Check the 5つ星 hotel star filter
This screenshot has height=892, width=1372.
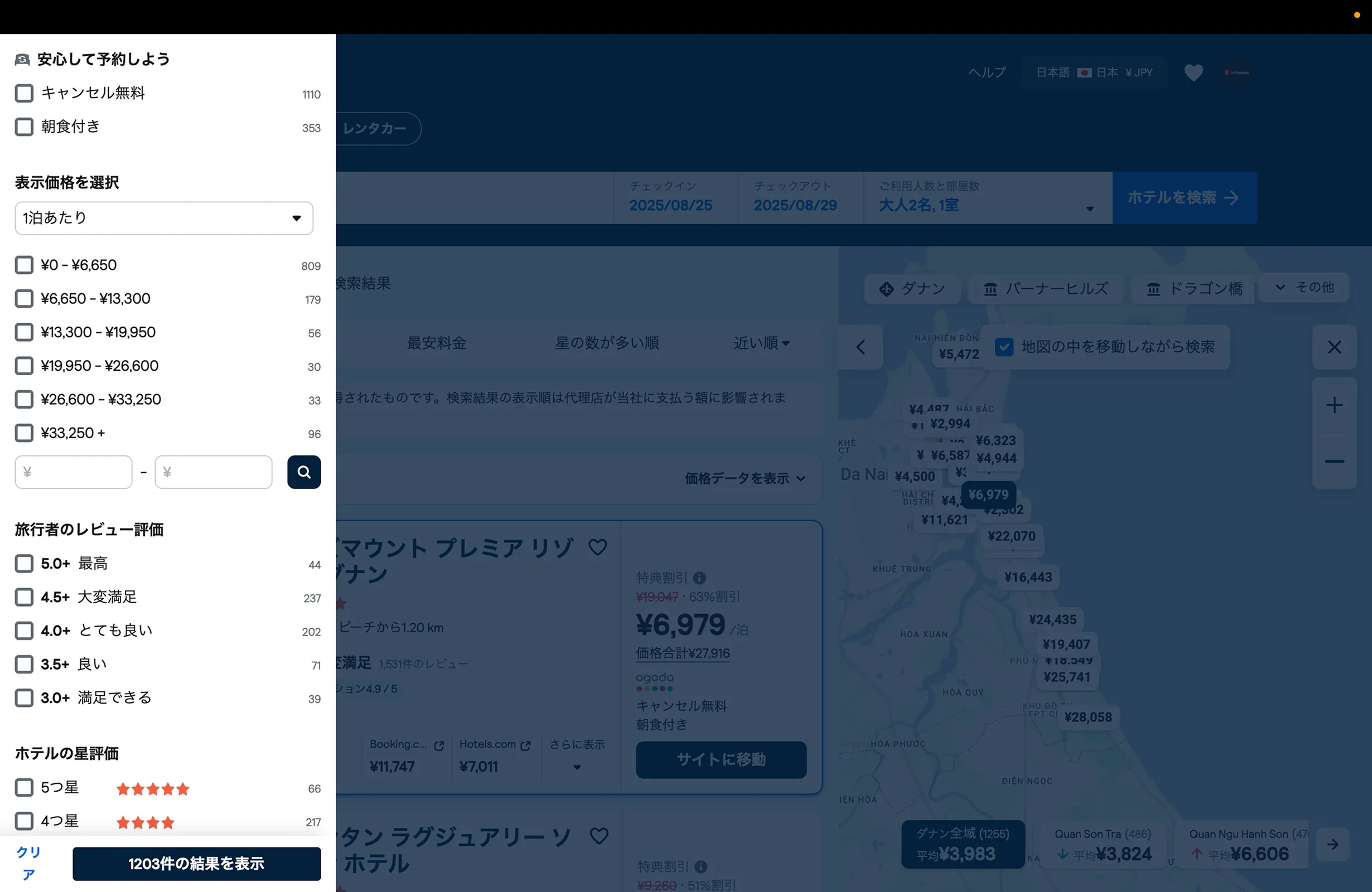(x=23, y=787)
